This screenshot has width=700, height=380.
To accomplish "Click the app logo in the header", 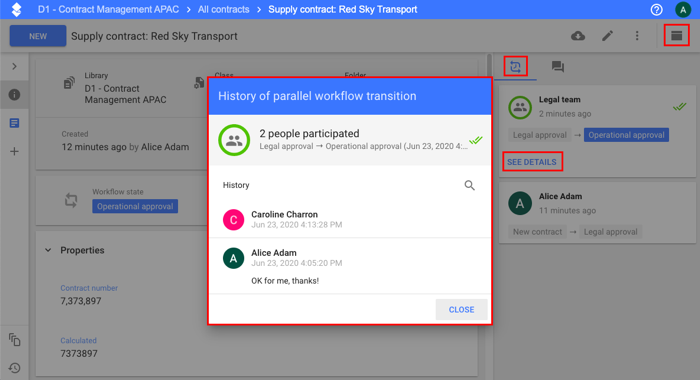I will 17,9.
